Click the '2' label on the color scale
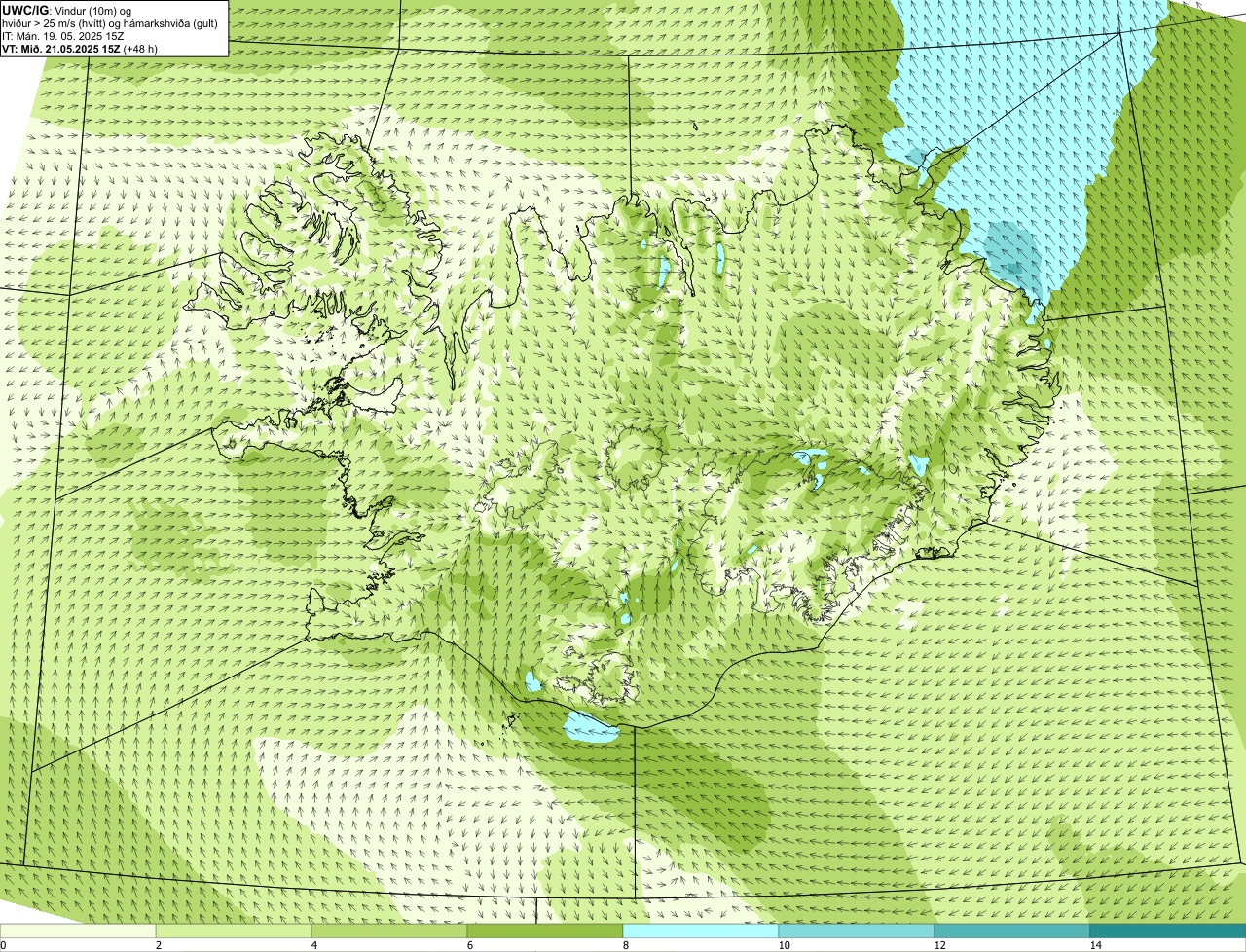Image resolution: width=1246 pixels, height=952 pixels. point(158,945)
